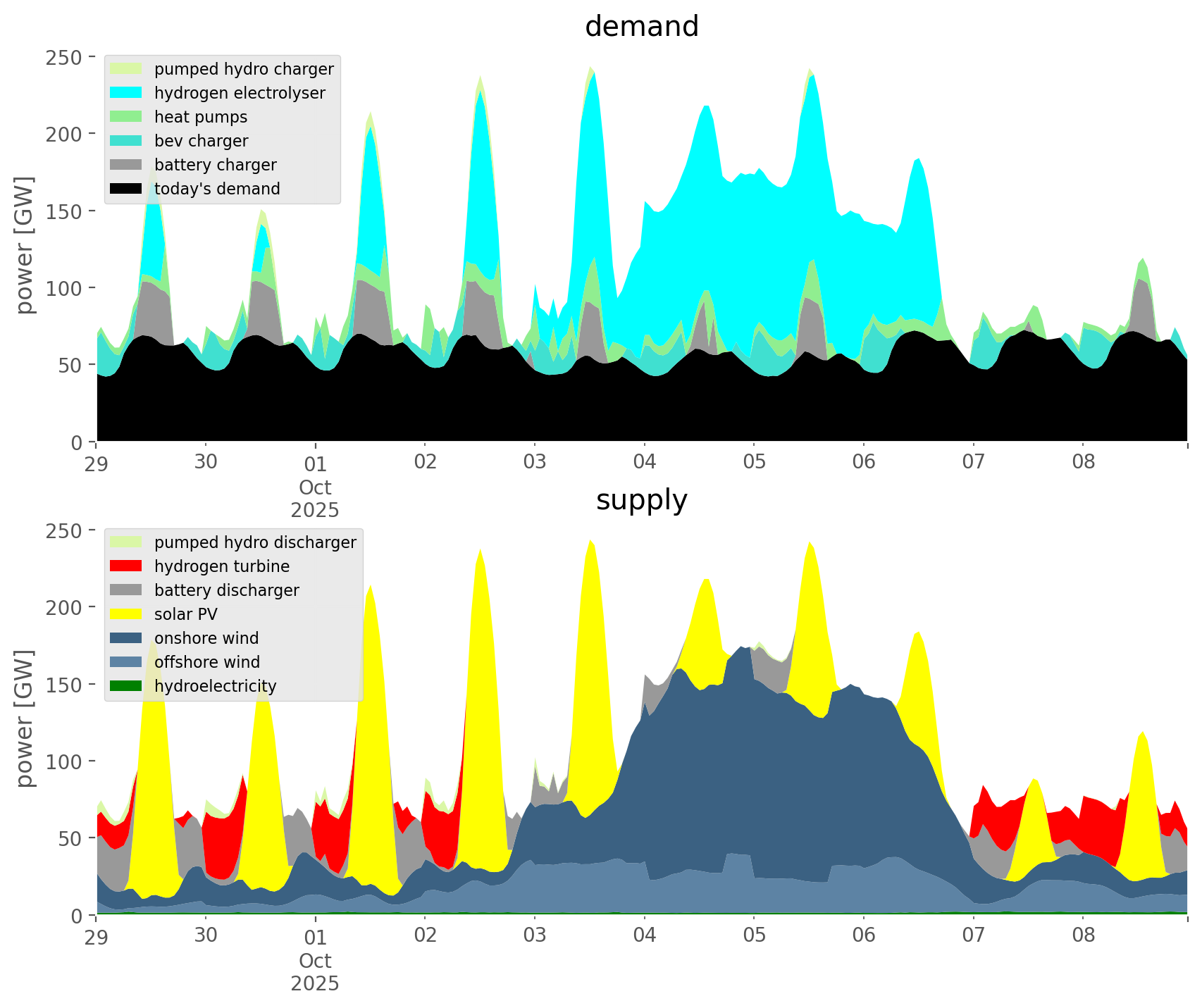This screenshot has width=1202, height=1008.
Task: Click the 'pumped hydro charger' legend label
Action: pos(244,69)
